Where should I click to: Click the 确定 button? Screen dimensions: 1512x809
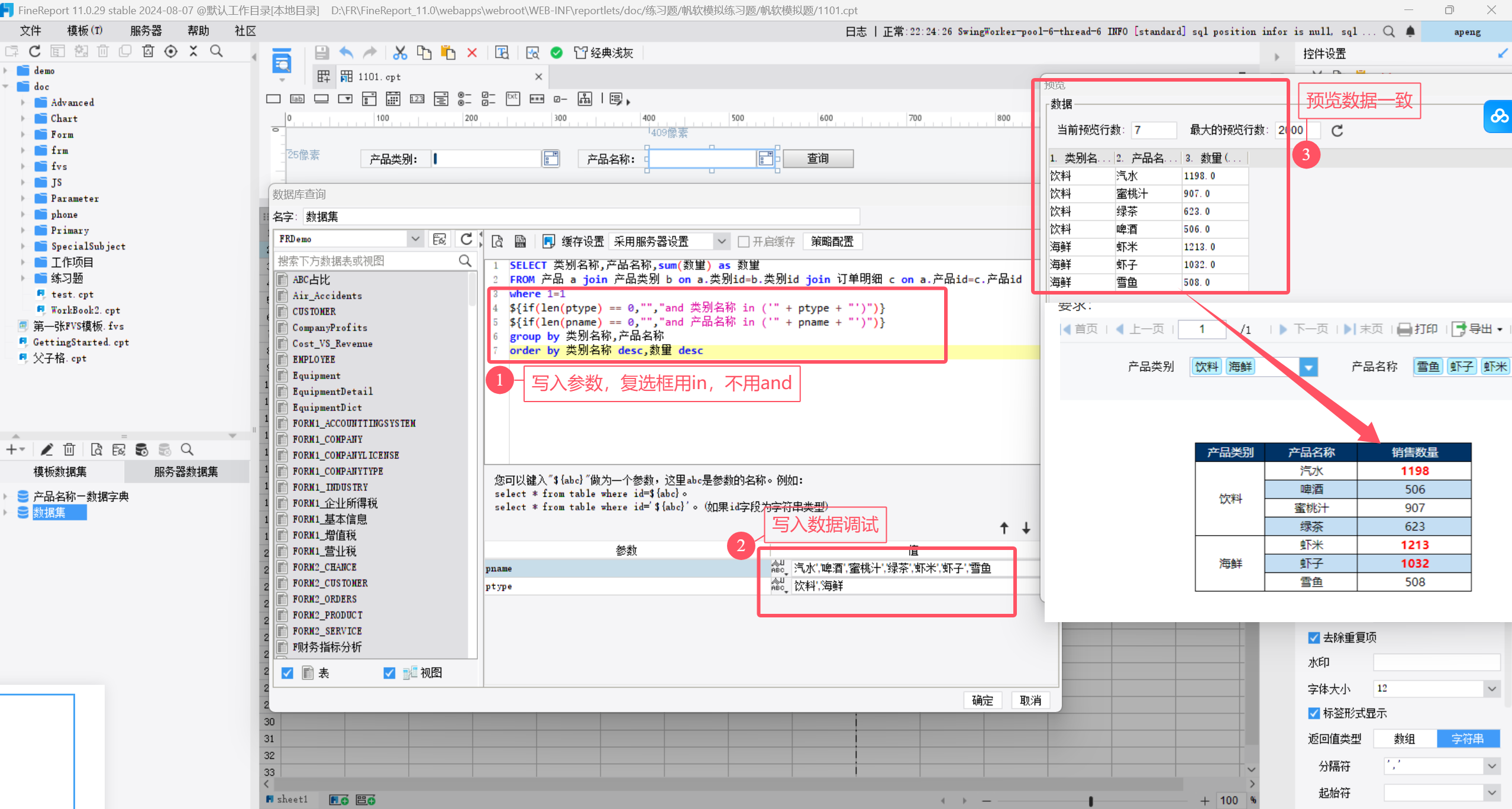[982, 700]
